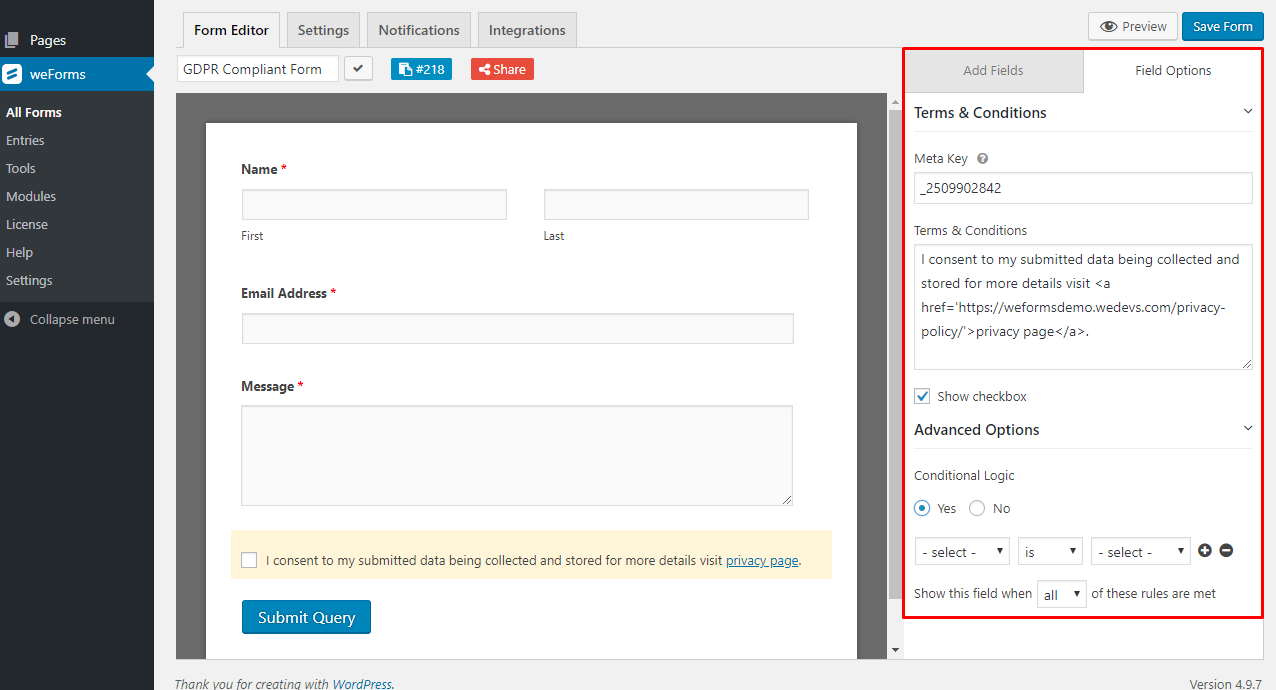The image size is (1276, 690).
Task: Confirm form name with checkmark button
Action: (x=359, y=69)
